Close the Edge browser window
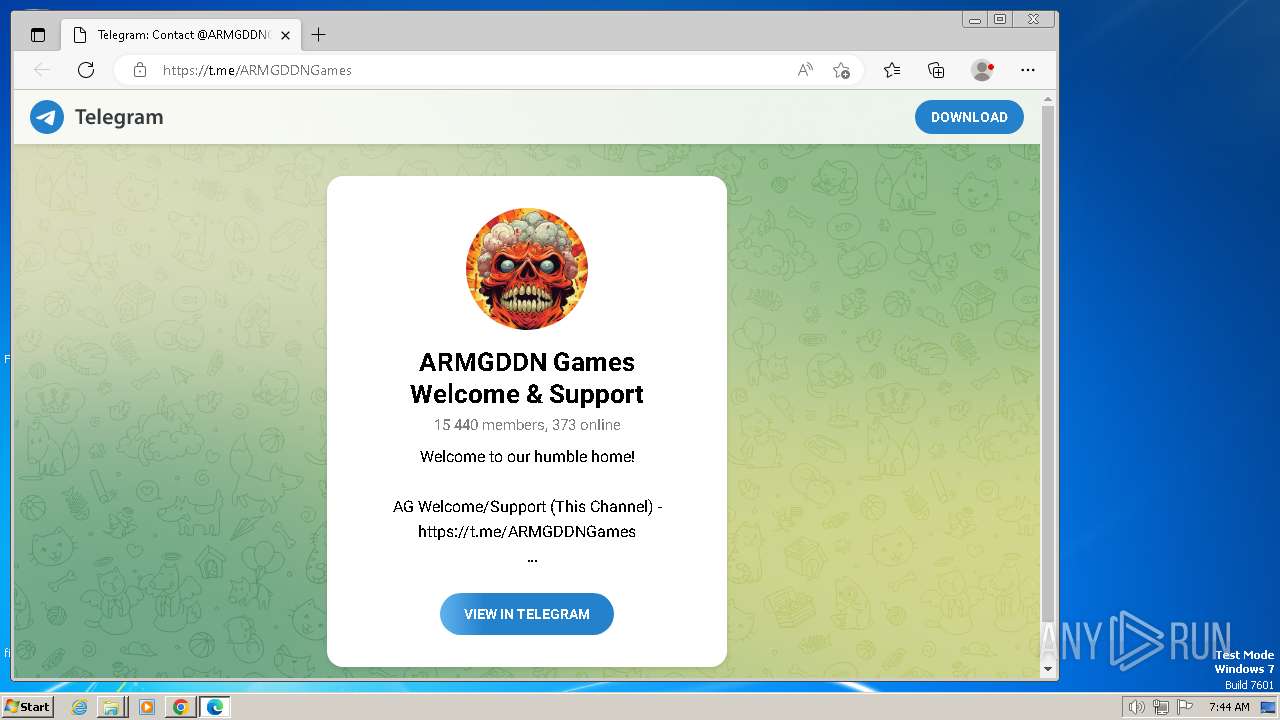This screenshot has width=1280, height=720. pos(1034,19)
